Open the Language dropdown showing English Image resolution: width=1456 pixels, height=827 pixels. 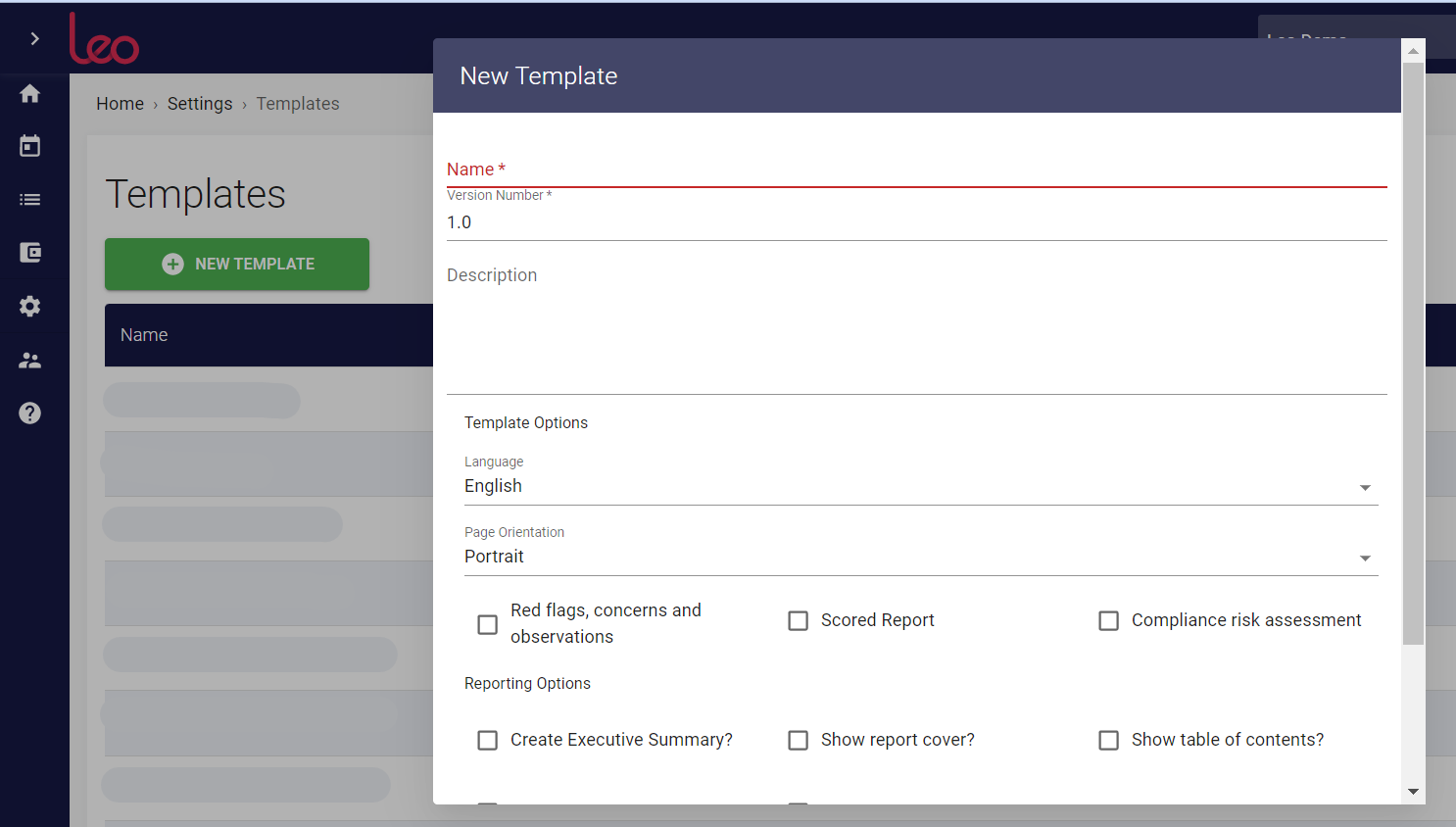pyautogui.click(x=919, y=486)
